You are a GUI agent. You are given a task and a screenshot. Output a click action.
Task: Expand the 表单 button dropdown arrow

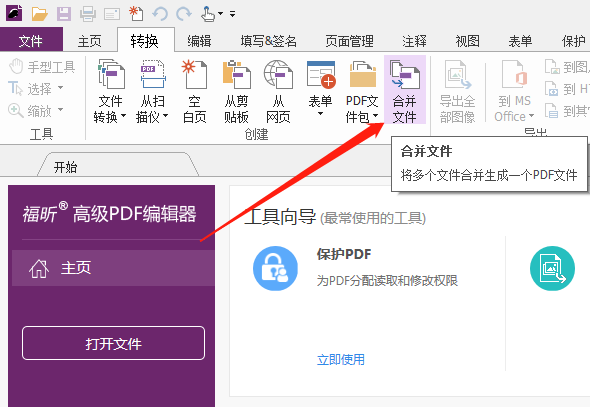pos(321,114)
